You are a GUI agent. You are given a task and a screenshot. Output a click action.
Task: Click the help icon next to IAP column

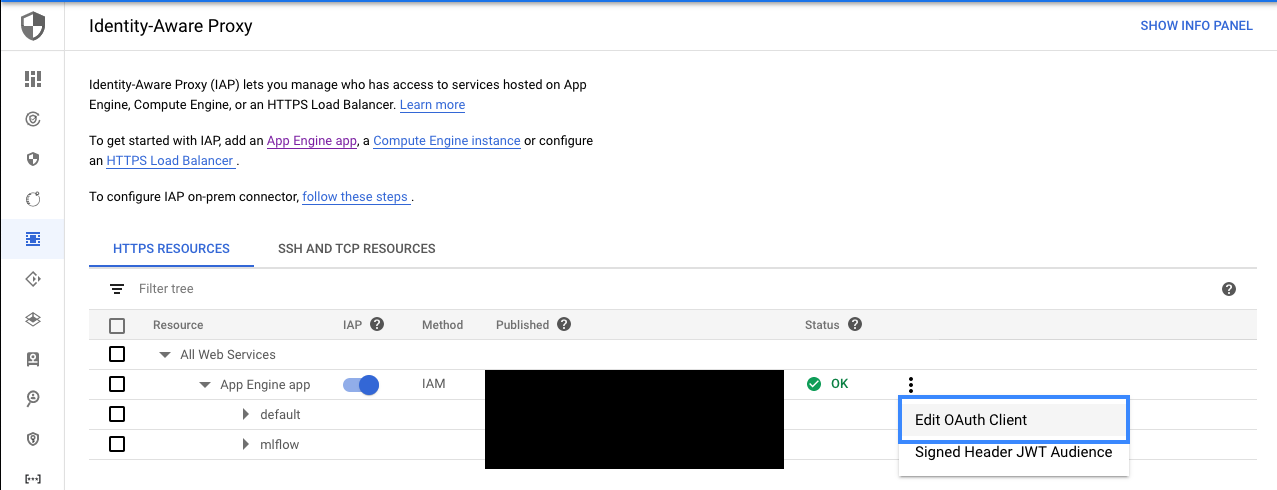(377, 324)
